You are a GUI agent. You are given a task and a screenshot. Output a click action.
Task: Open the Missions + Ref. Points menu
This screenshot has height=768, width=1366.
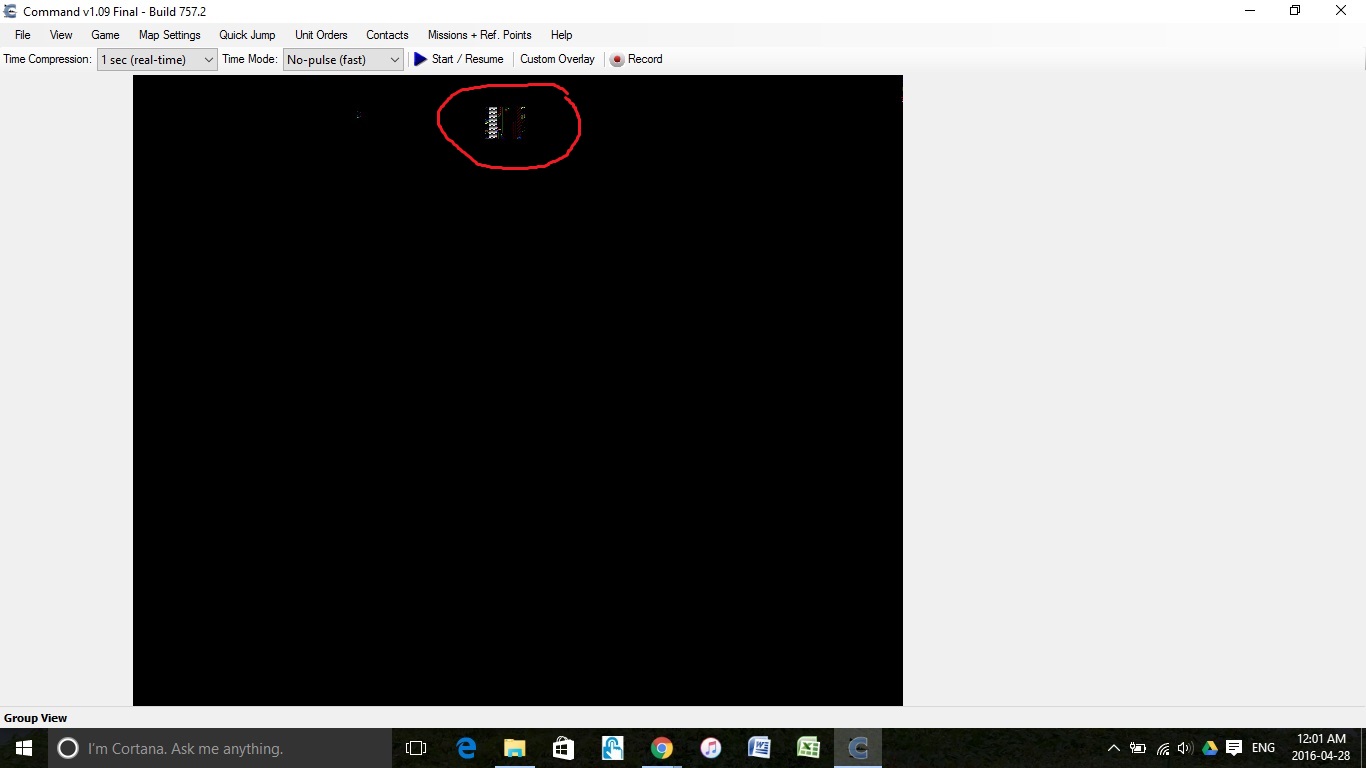coord(480,35)
